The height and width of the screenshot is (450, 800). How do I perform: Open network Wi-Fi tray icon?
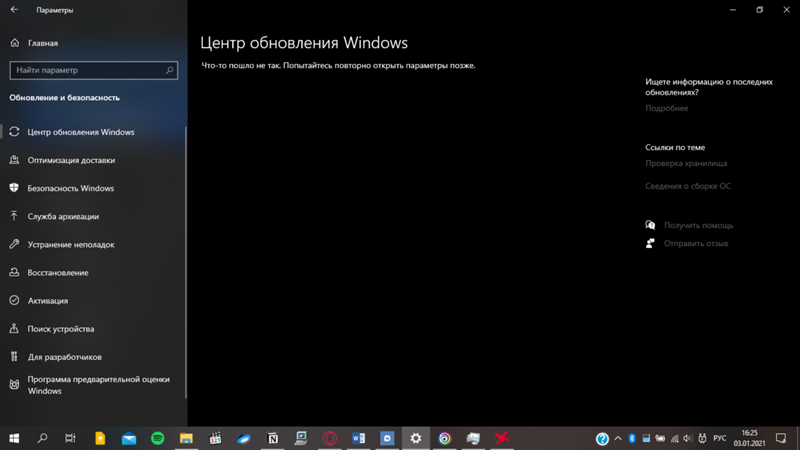pyautogui.click(x=674, y=438)
